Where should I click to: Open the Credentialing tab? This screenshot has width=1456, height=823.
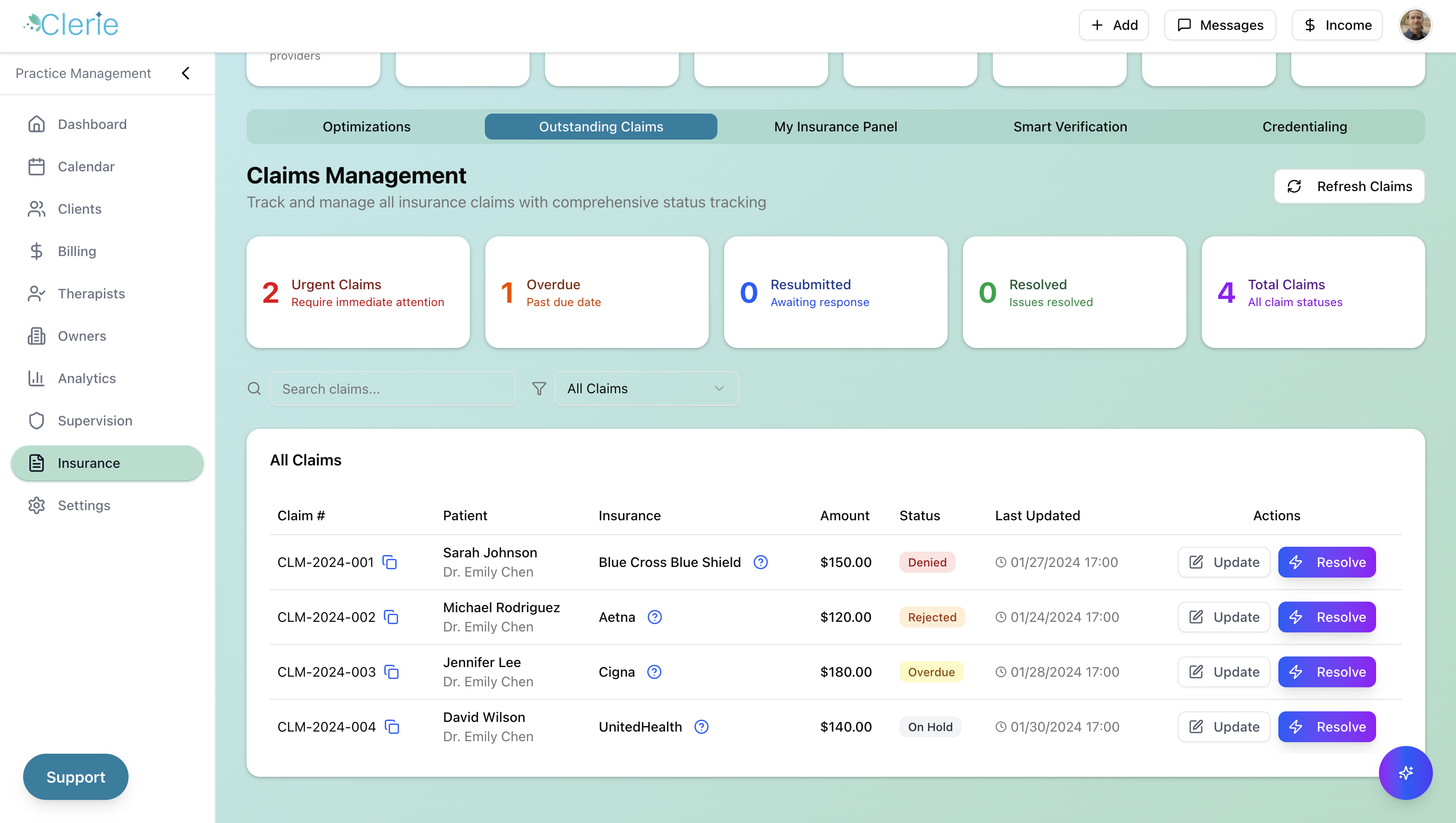click(1304, 127)
